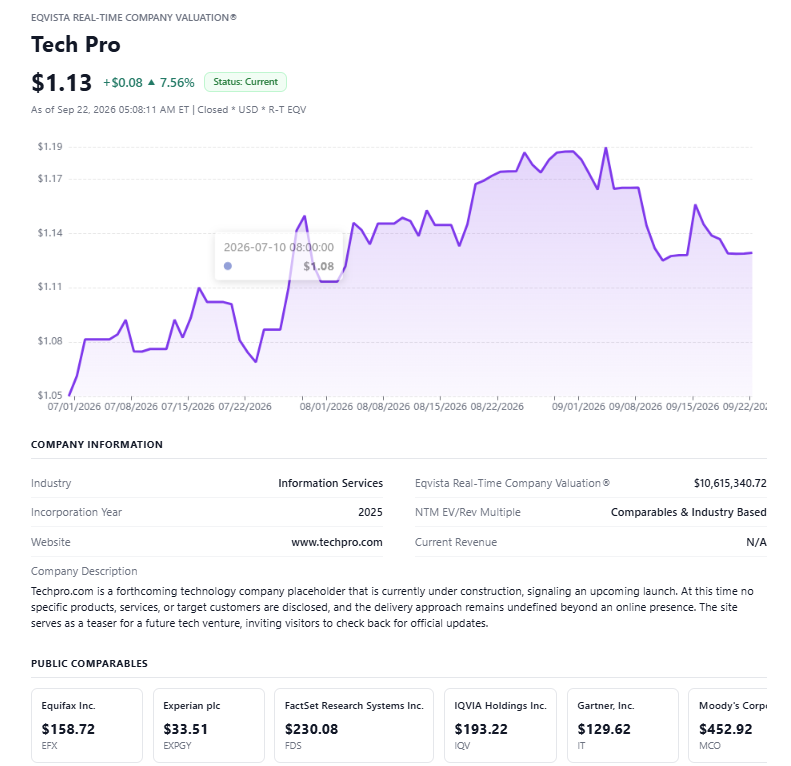Click the NTM EV/Rev Multiple label
The image size is (791, 766).
pyautogui.click(x=468, y=512)
